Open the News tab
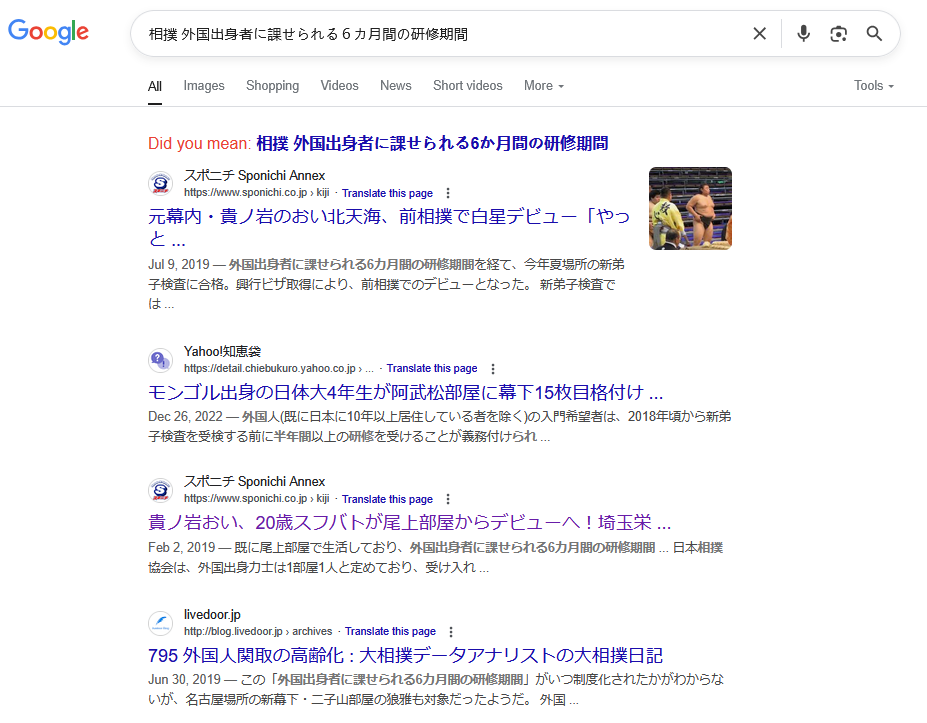 pos(396,86)
